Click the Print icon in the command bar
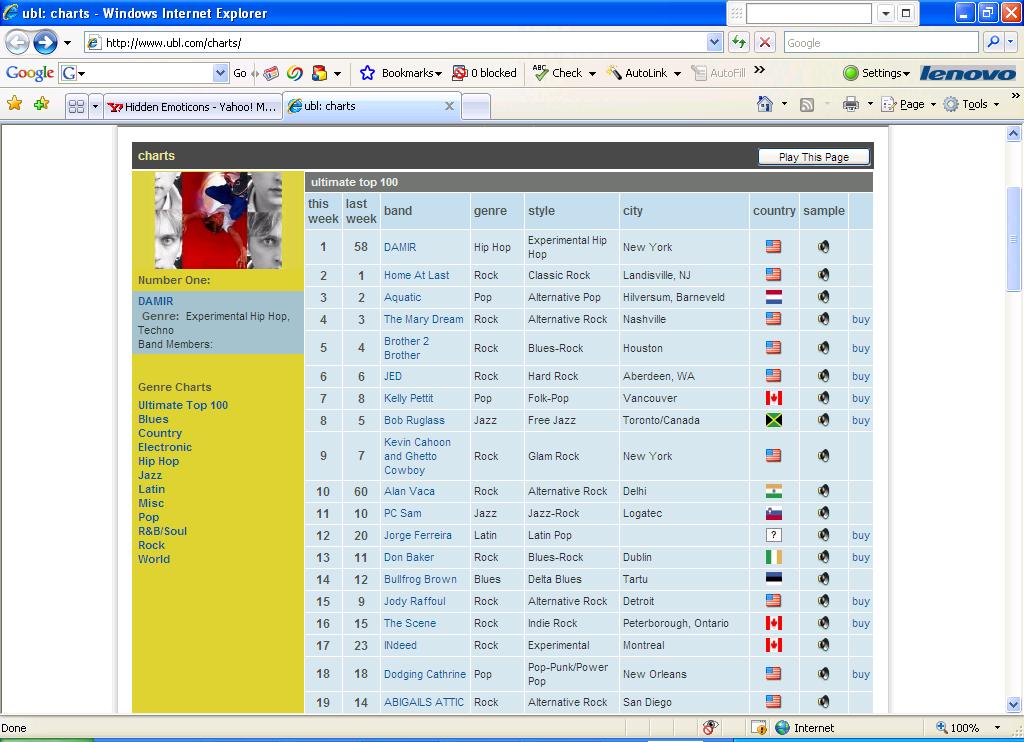 pos(850,105)
